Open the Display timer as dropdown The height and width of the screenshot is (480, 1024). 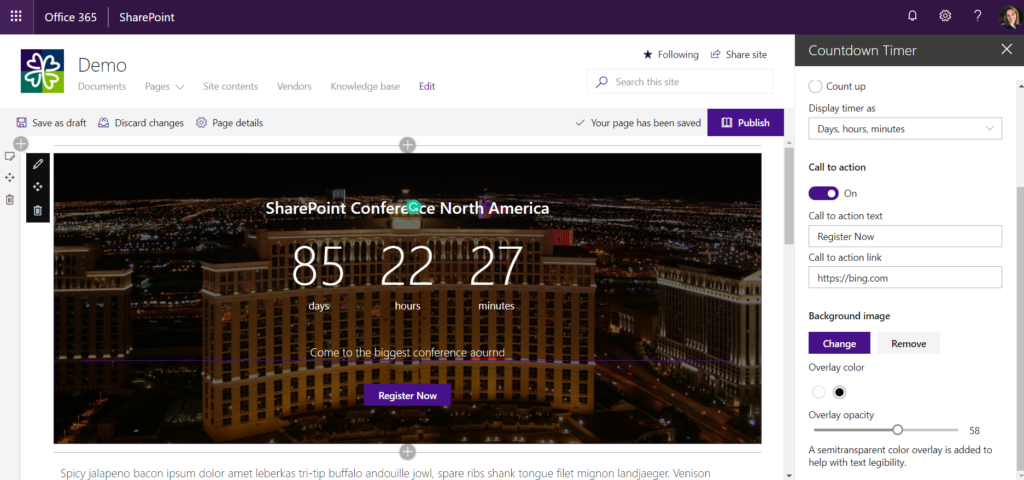pyautogui.click(x=905, y=129)
